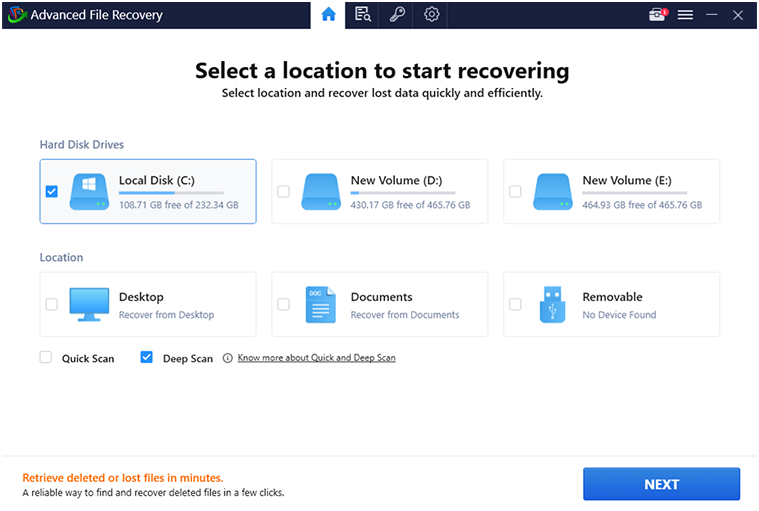
Task: Open the registration key icon tab
Action: [397, 15]
